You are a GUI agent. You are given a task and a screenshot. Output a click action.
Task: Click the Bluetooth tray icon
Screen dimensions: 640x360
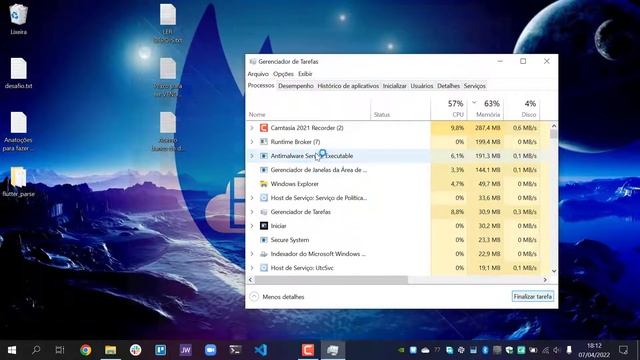(x=485, y=350)
